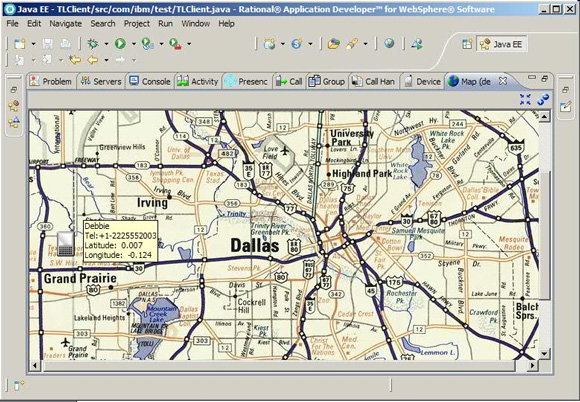Open the Debug dropdown arrow

pyautogui.click(x=106, y=44)
